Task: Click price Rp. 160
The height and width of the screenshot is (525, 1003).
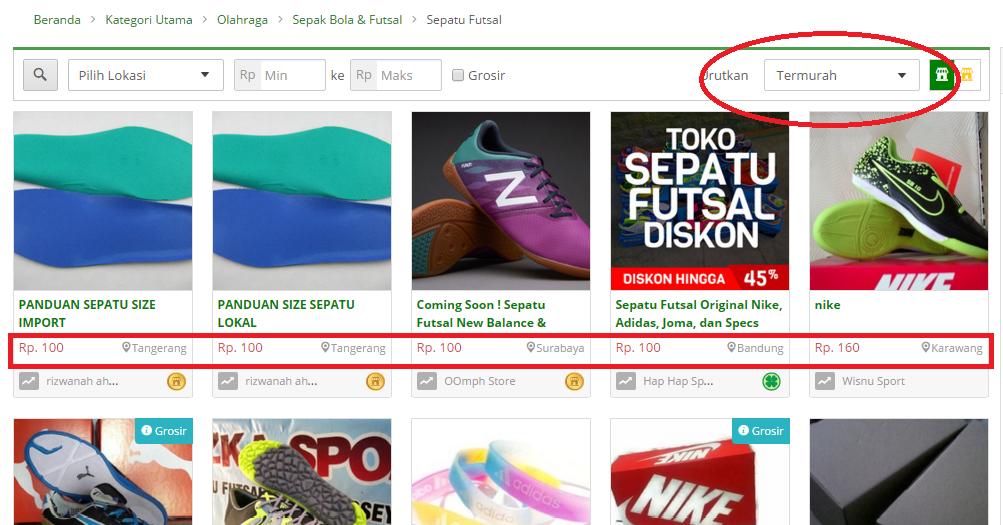Action: [837, 347]
